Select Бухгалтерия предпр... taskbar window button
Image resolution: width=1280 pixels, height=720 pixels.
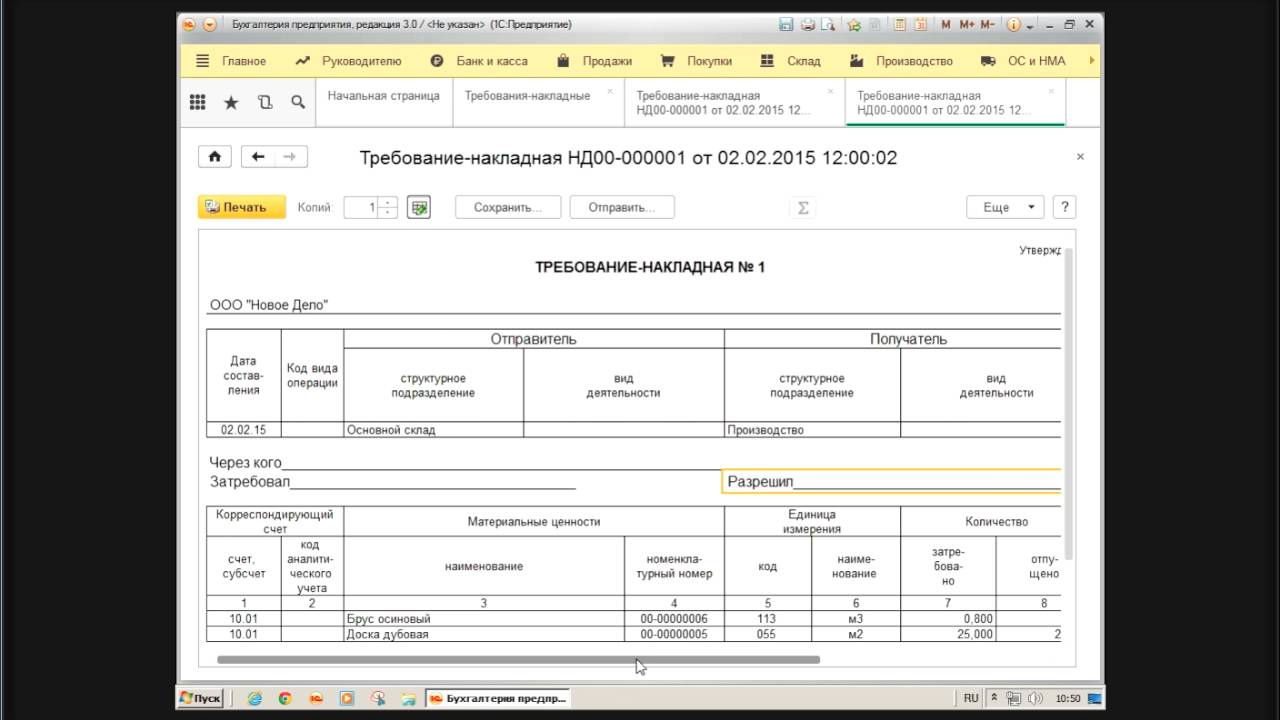point(498,698)
